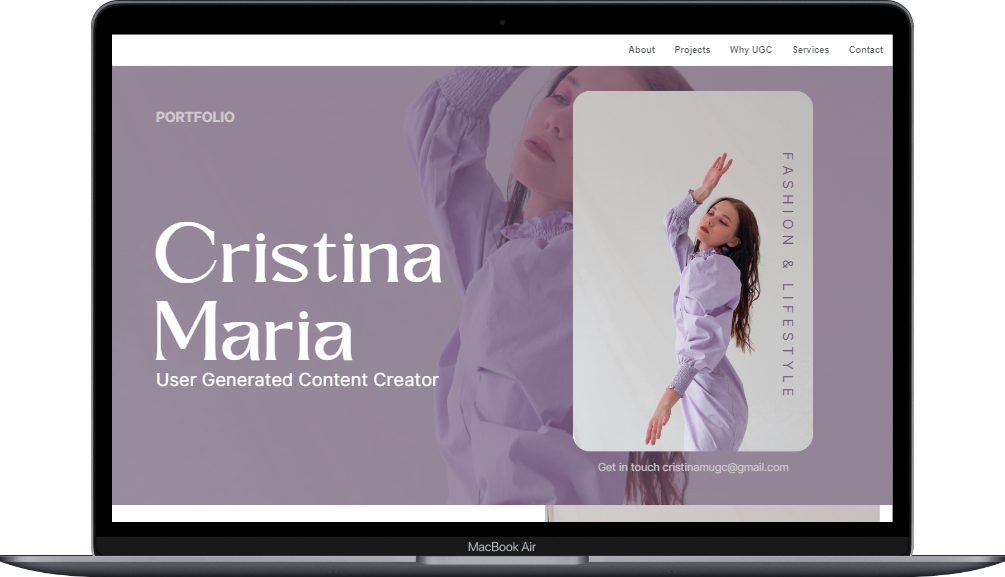Click the MacBook Air label

pos(502,547)
